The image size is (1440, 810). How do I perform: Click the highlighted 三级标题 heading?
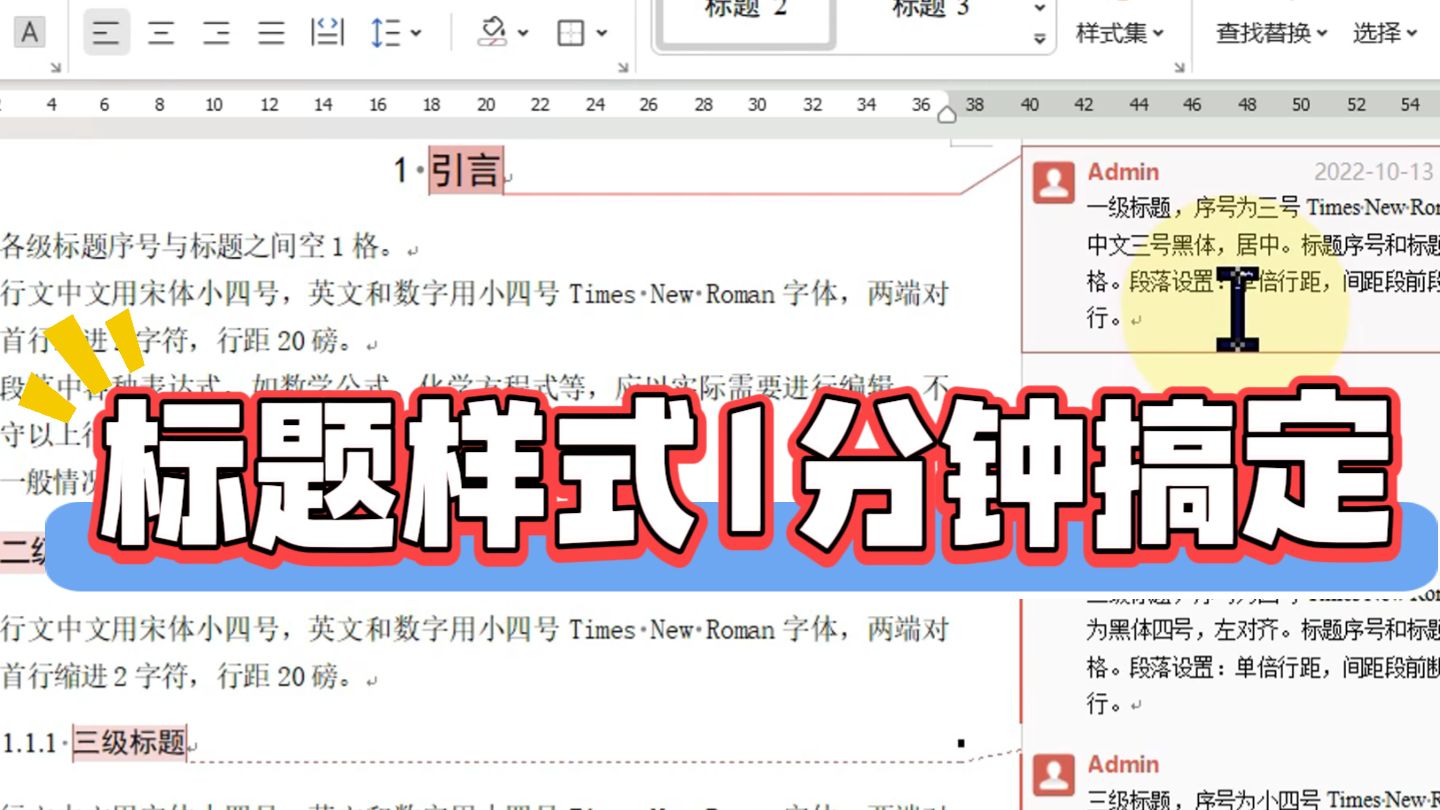pos(130,742)
